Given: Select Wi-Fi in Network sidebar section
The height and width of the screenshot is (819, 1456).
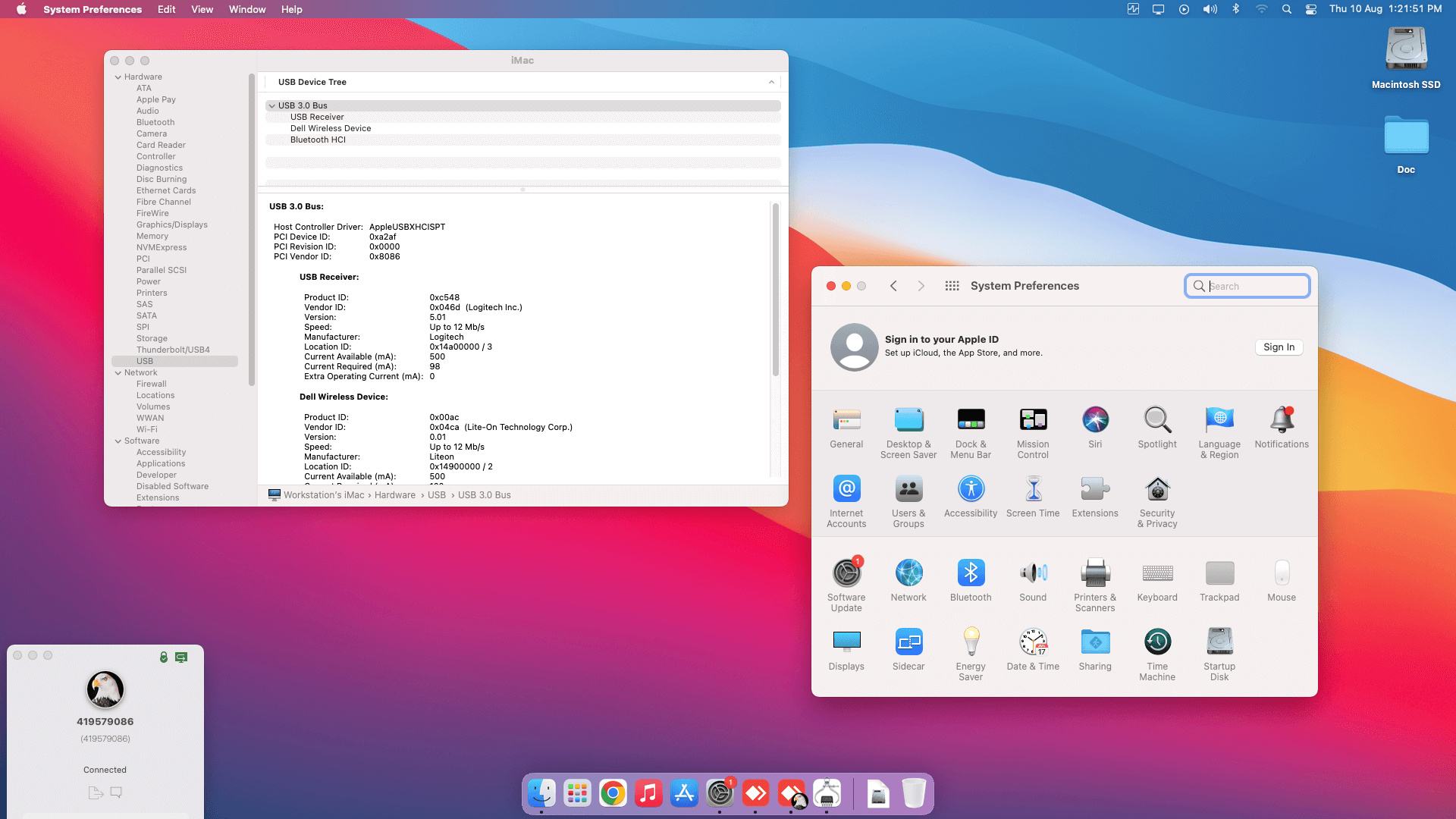Looking at the screenshot, I should coord(147,430).
